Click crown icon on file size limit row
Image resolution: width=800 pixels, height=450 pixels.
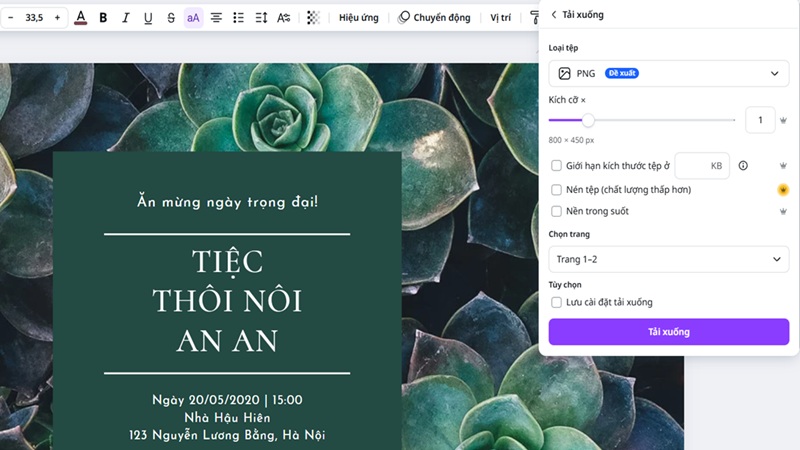[x=783, y=165]
